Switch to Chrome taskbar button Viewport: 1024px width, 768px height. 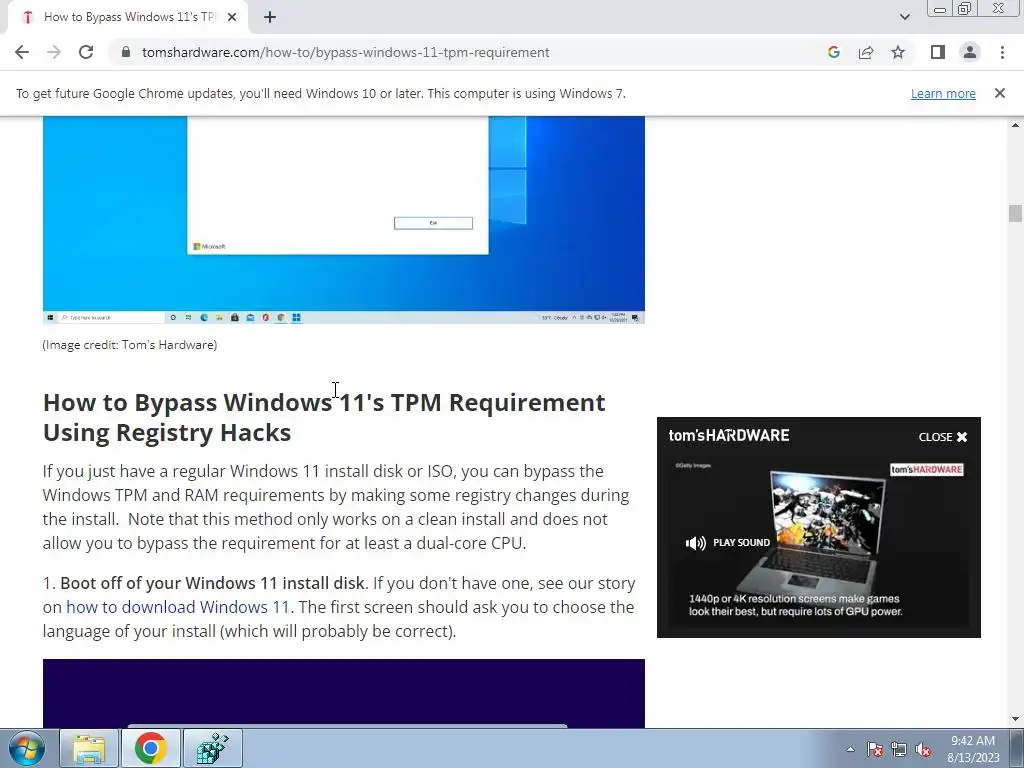pos(151,748)
